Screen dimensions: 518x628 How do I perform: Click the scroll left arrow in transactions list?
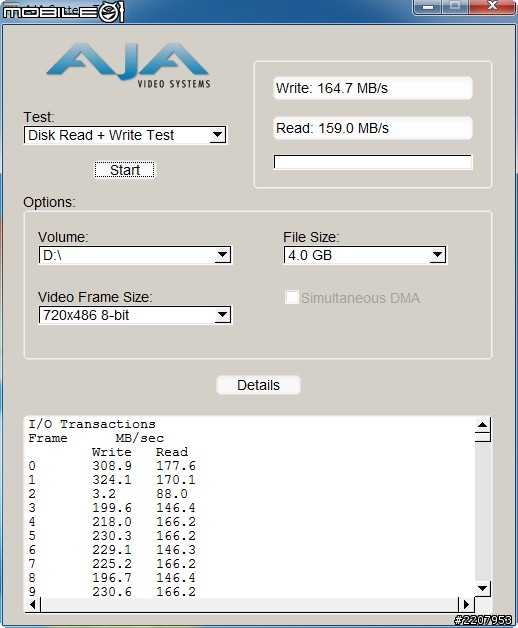point(33,604)
